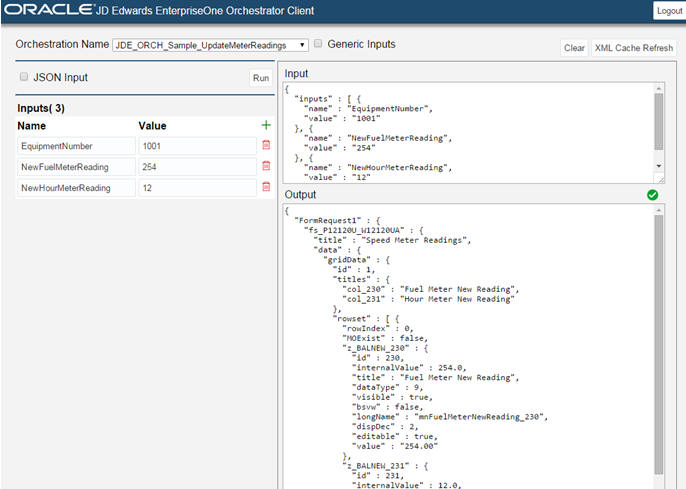Click XML Cache Refresh button
Screen dimensions: 686x489
pyautogui.click(x=633, y=48)
